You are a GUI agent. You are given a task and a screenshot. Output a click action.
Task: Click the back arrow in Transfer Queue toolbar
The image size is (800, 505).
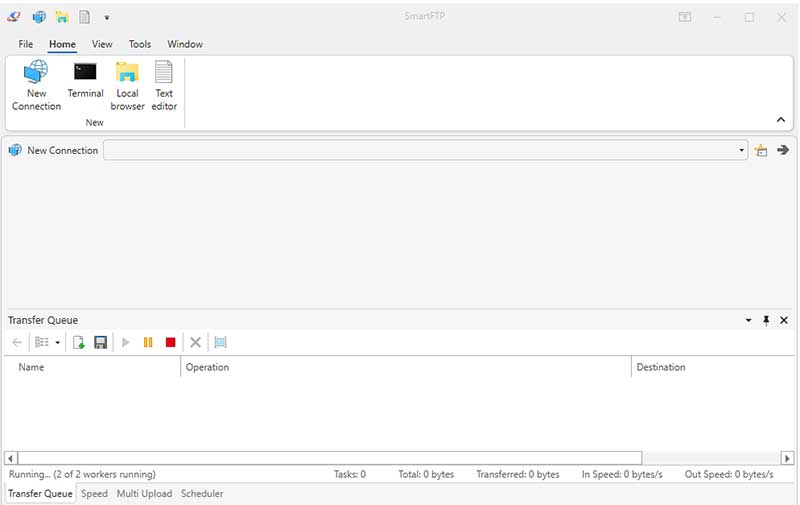coord(17,342)
